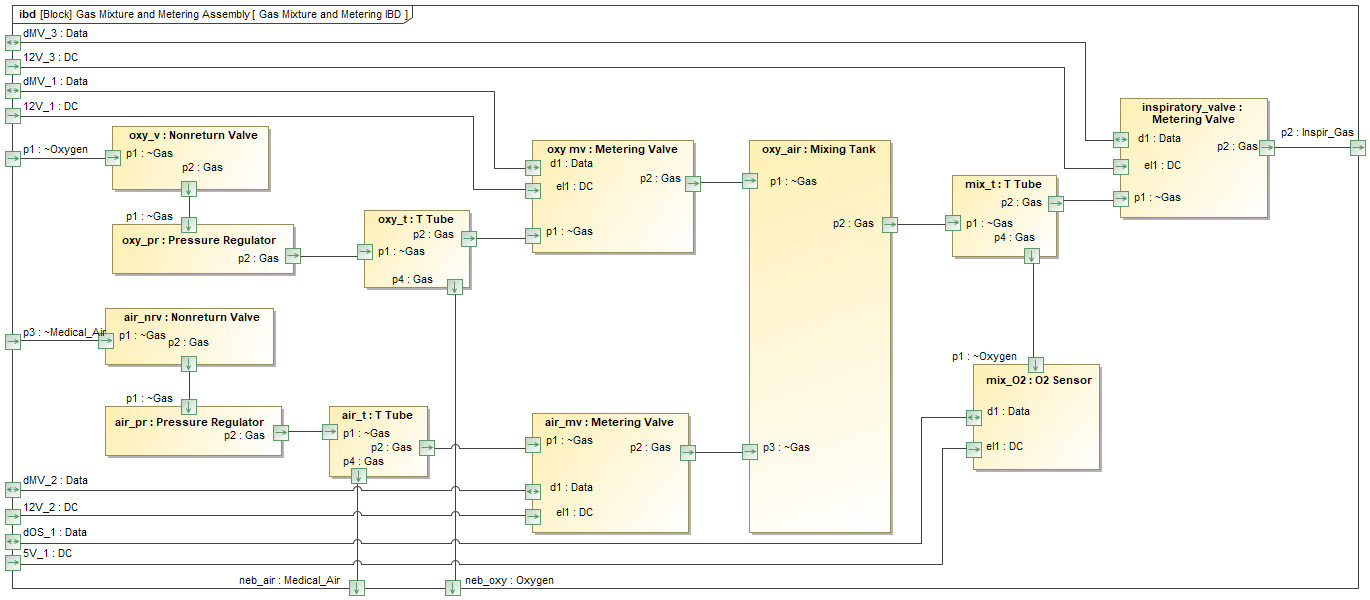Click the neb_air : Medical_Air port arrow icon
Screen dimensions: 1370x600
[357, 588]
